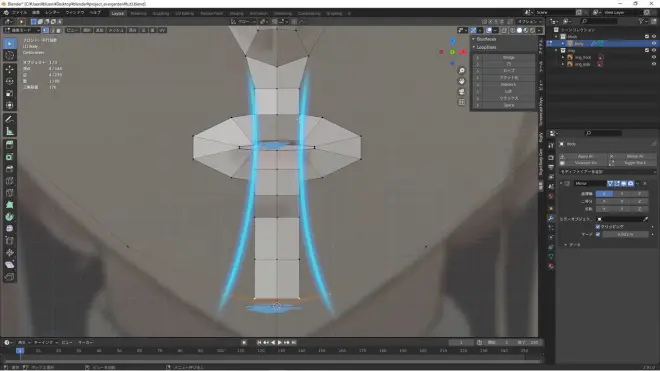Click the zoom view magnifier icon
660x371 pixels.
click(x=462, y=70)
